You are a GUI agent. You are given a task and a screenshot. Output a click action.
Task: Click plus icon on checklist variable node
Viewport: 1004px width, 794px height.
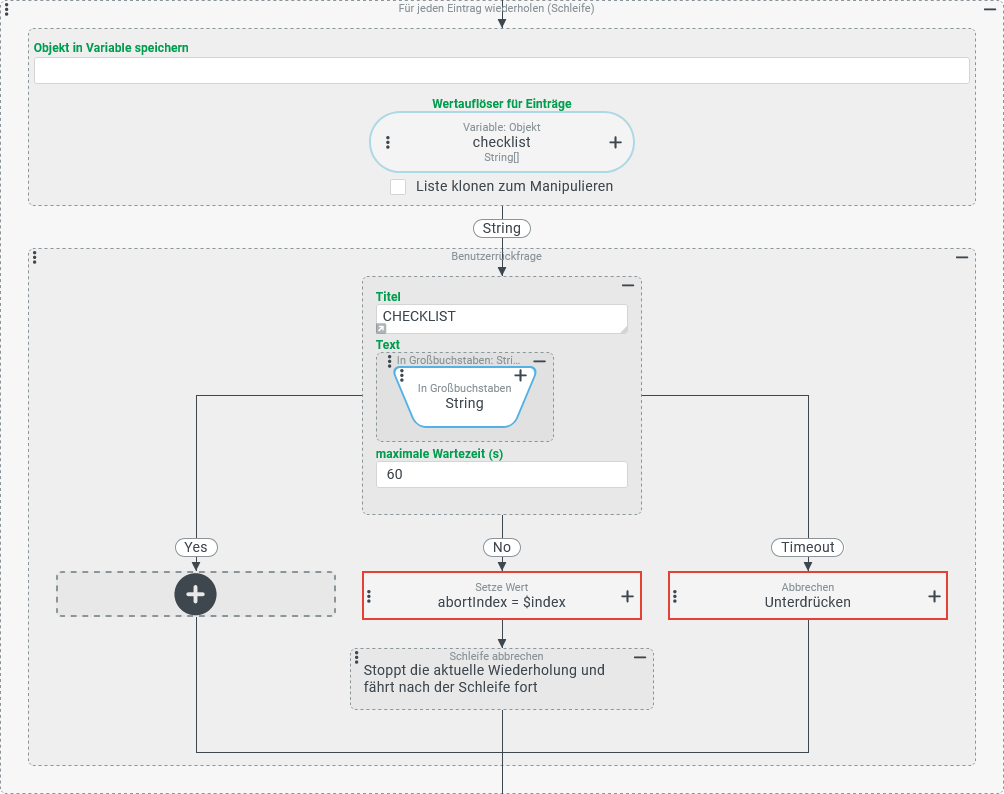(x=615, y=142)
